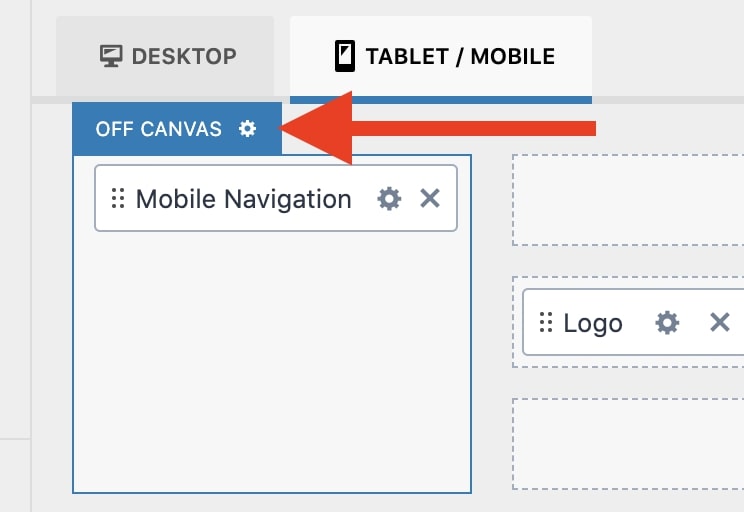Open Mobile Navigation settings gear
Screen dimensions: 744x512
(389, 198)
